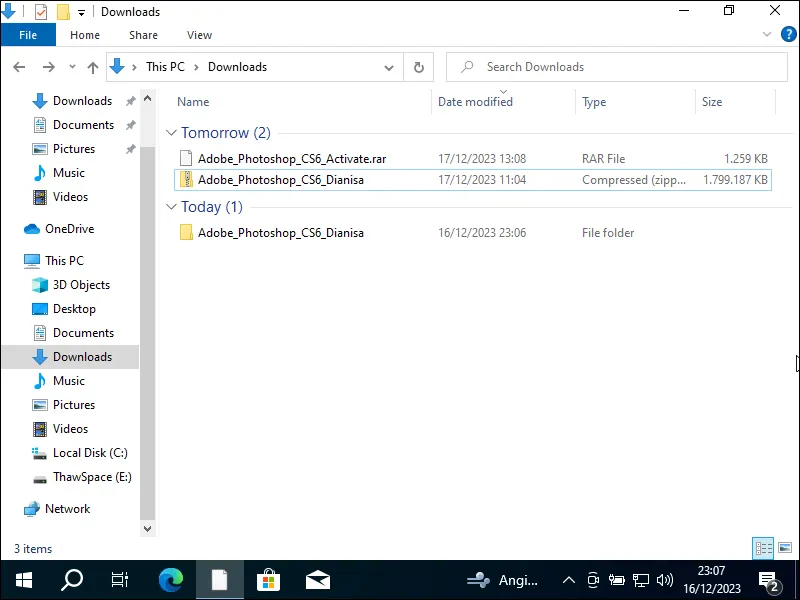Image resolution: width=800 pixels, height=600 pixels.
Task: Sort by Size column header
Action: (712, 102)
